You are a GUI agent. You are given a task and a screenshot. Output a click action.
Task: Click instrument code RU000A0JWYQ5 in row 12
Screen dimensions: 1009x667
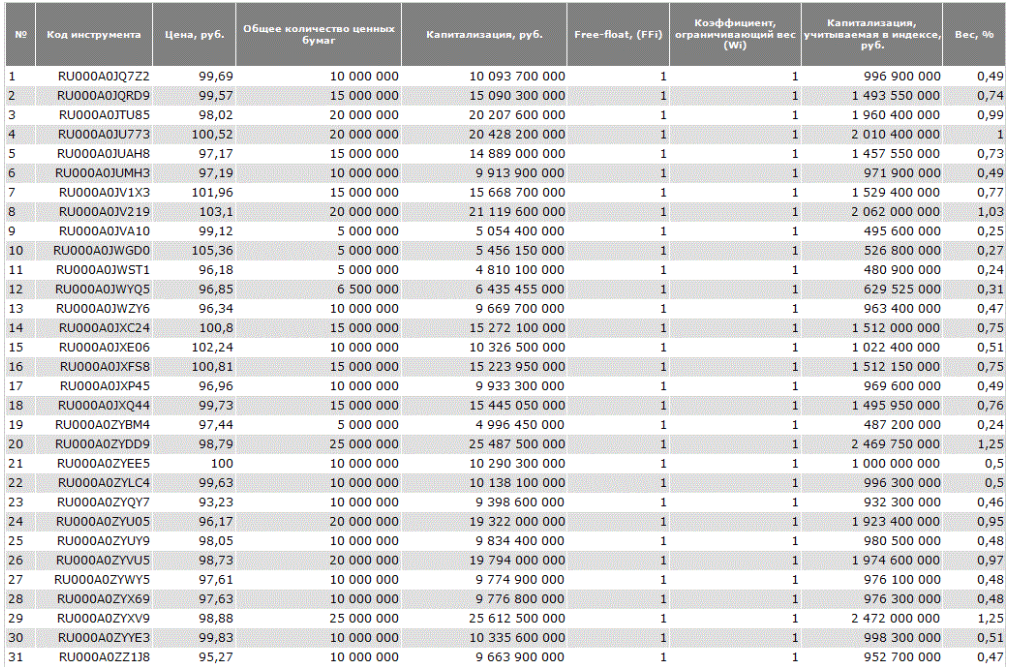pyautogui.click(x=102, y=289)
